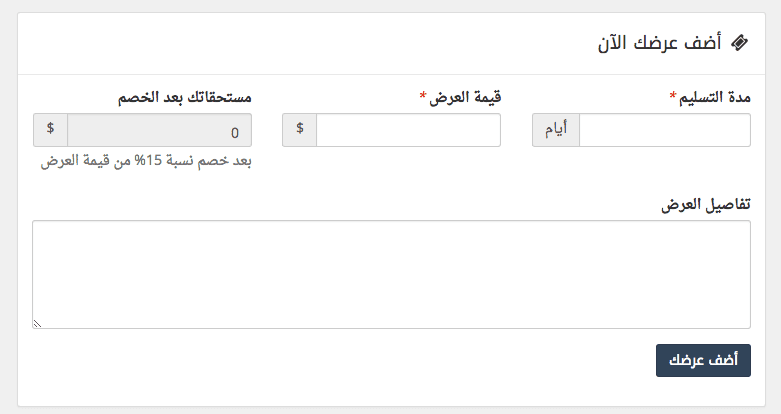Click the dollar sign beside the earnings field
Viewport: 781px width, 414px height.
coord(50,131)
